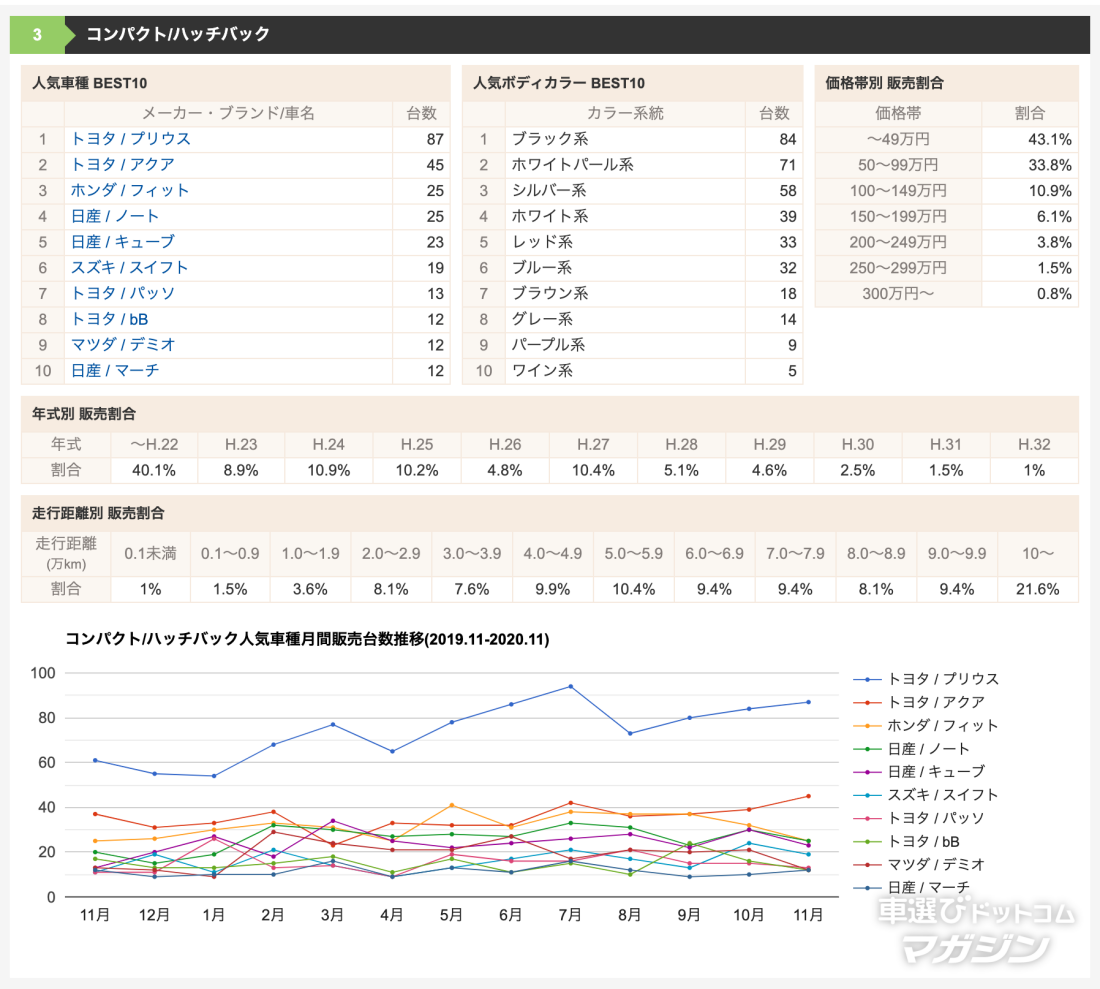This screenshot has width=1100, height=989.
Task: Open the トヨタ / bB link
Action: click(x=109, y=319)
